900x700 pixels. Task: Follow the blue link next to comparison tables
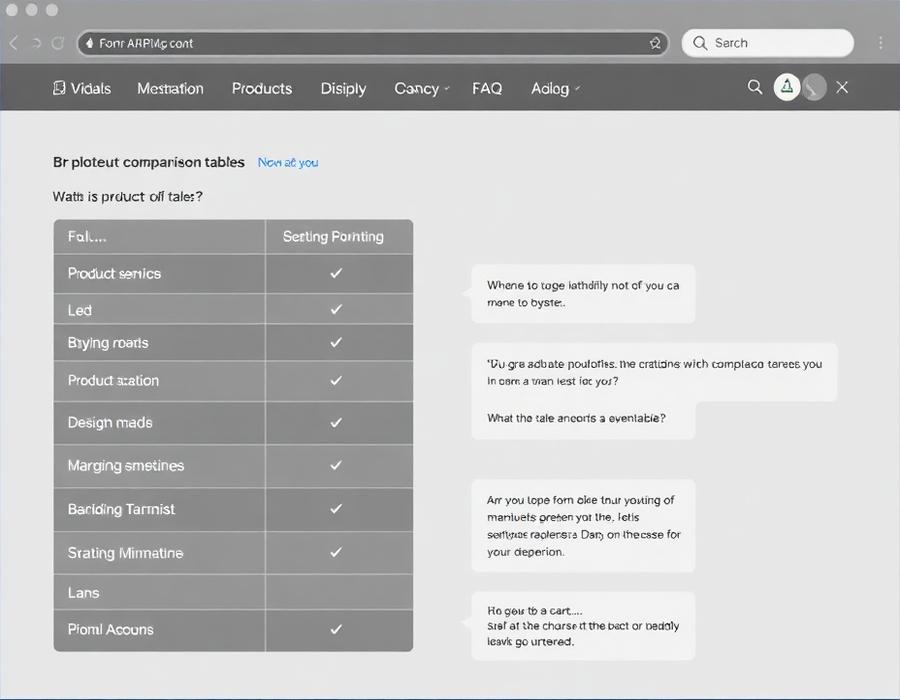pos(288,162)
